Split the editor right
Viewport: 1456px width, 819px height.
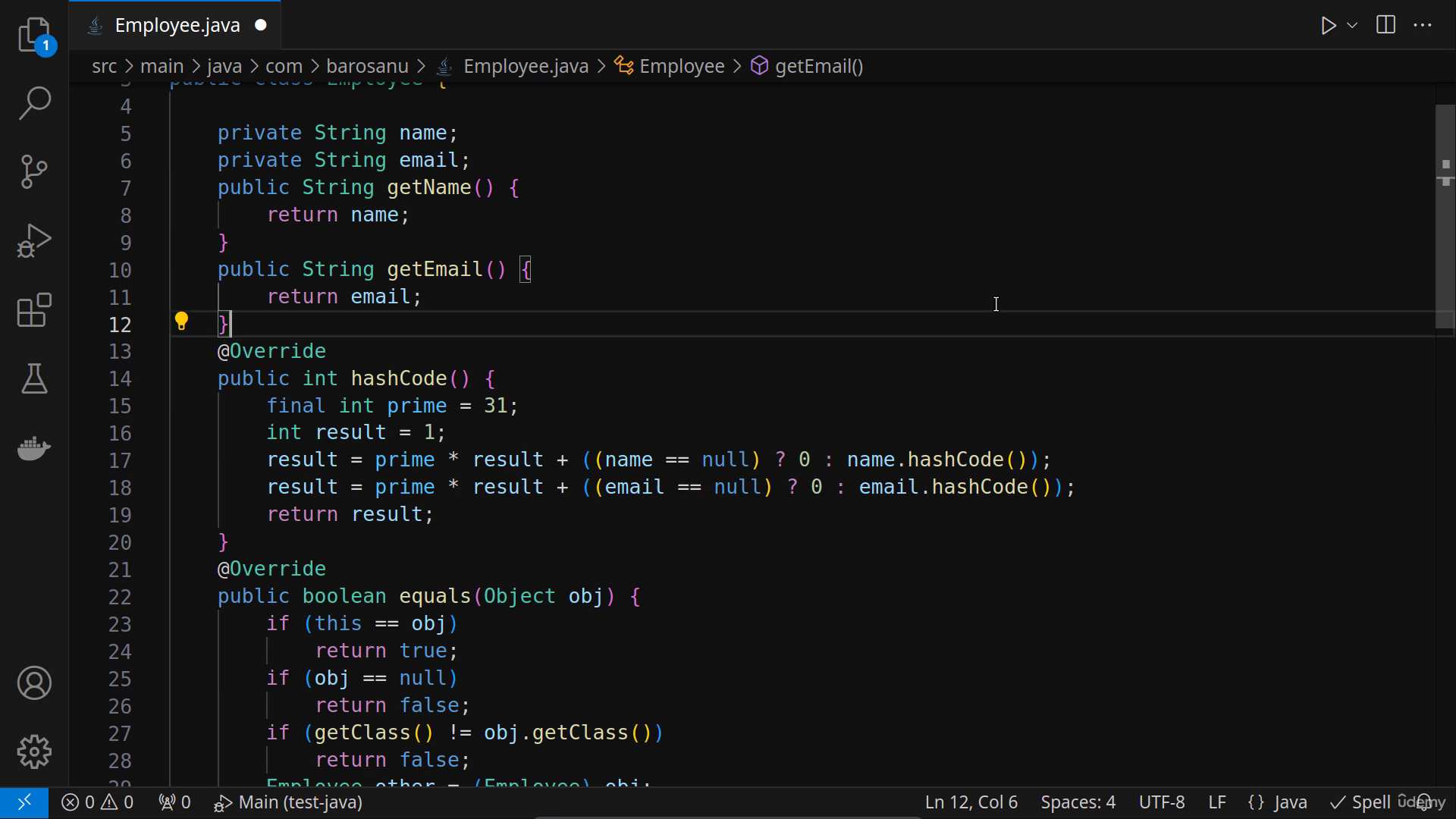coord(1385,25)
